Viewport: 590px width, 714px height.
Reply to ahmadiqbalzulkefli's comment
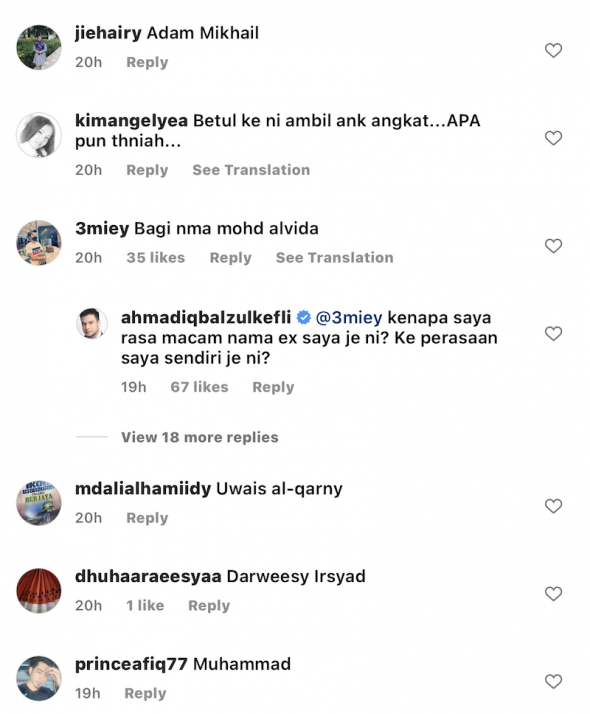pyautogui.click(x=273, y=388)
